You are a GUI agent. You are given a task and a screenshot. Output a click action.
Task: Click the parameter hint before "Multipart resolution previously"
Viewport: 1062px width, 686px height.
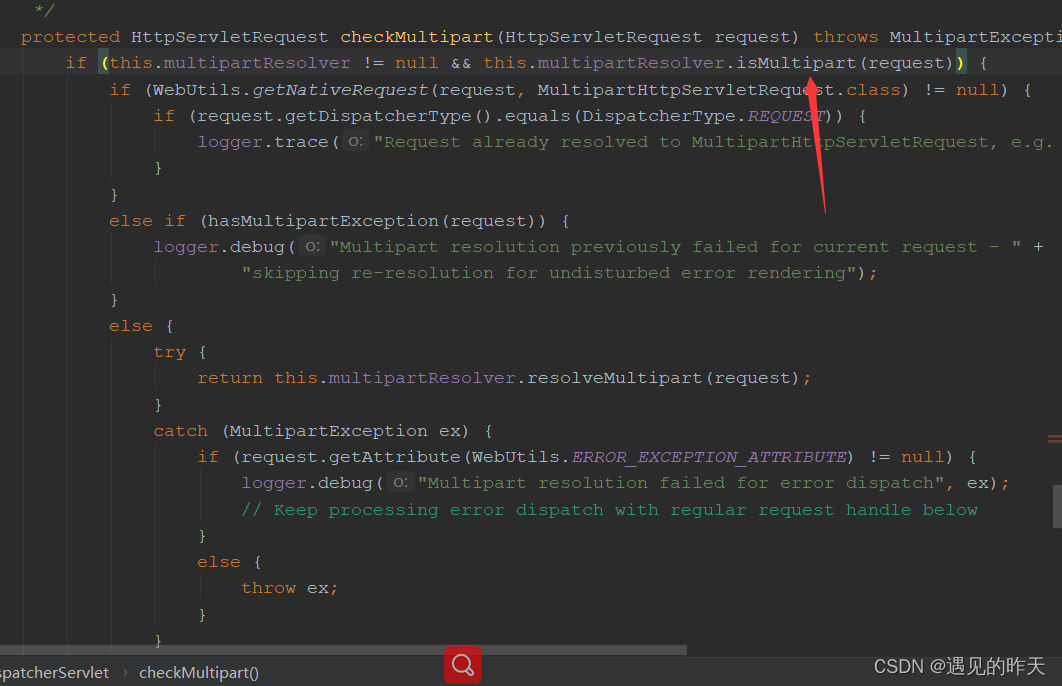312,246
